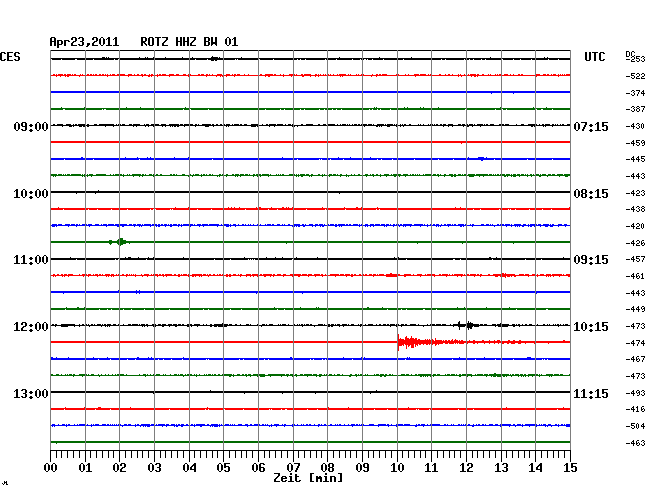650x494 pixels.
Task: Select the DC offset value -457
Action: (x=635, y=259)
